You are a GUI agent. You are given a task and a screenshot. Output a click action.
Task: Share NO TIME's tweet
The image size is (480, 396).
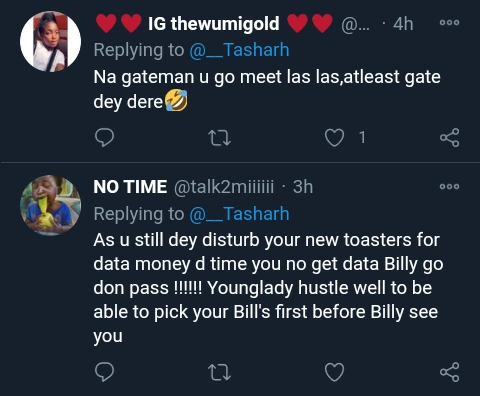tap(450, 372)
